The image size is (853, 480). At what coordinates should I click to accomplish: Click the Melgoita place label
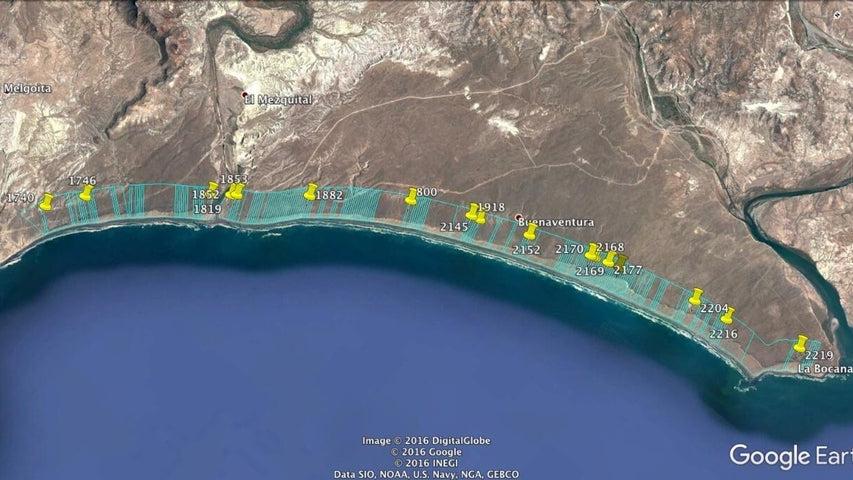[x=27, y=88]
